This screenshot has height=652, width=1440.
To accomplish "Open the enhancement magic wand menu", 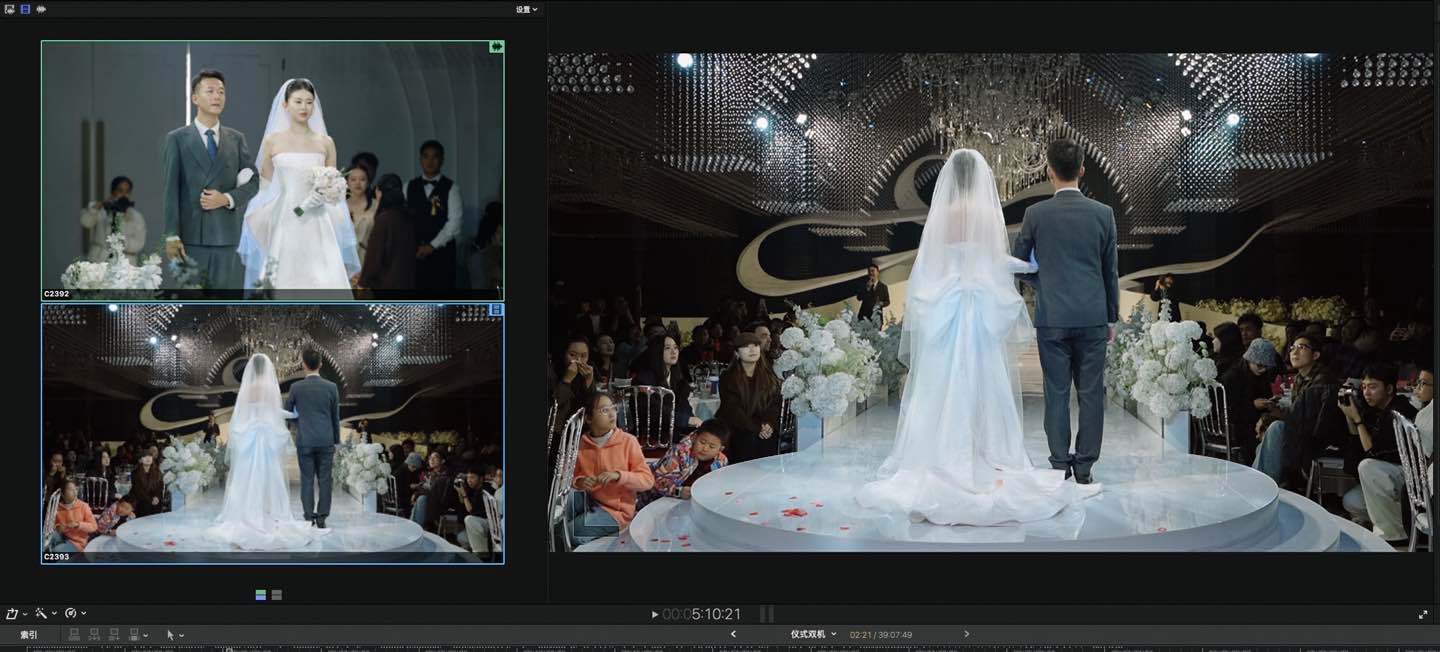I will coord(46,613).
